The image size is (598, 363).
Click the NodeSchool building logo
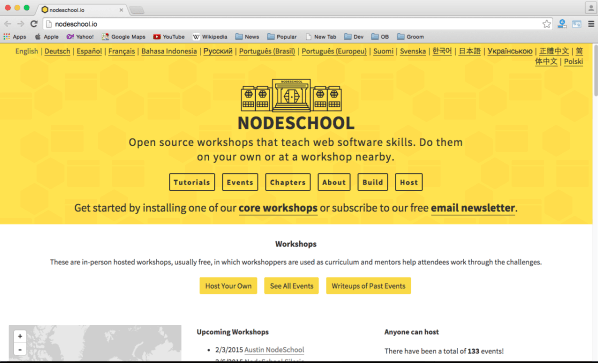[x=291, y=95]
